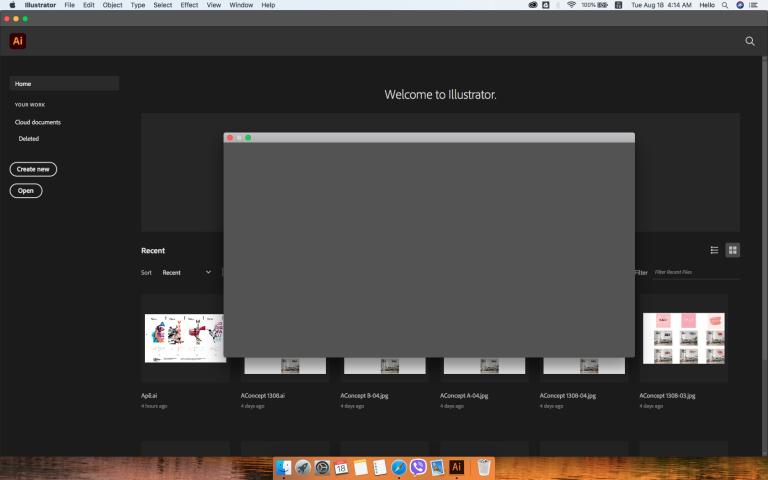Open the Trash in the dock
Image resolution: width=768 pixels, height=480 pixels.
[x=484, y=467]
